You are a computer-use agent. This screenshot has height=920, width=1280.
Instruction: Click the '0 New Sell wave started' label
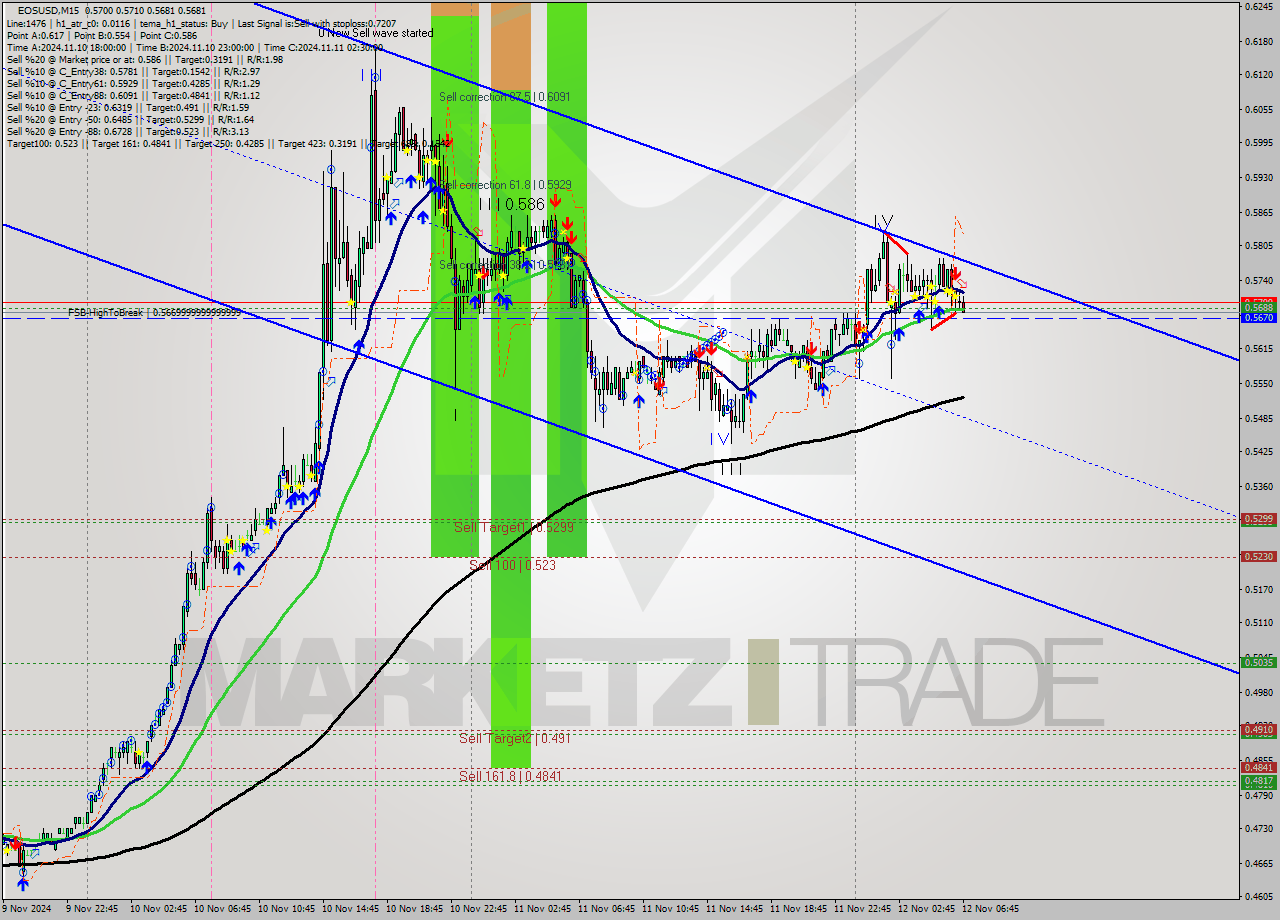[x=376, y=33]
